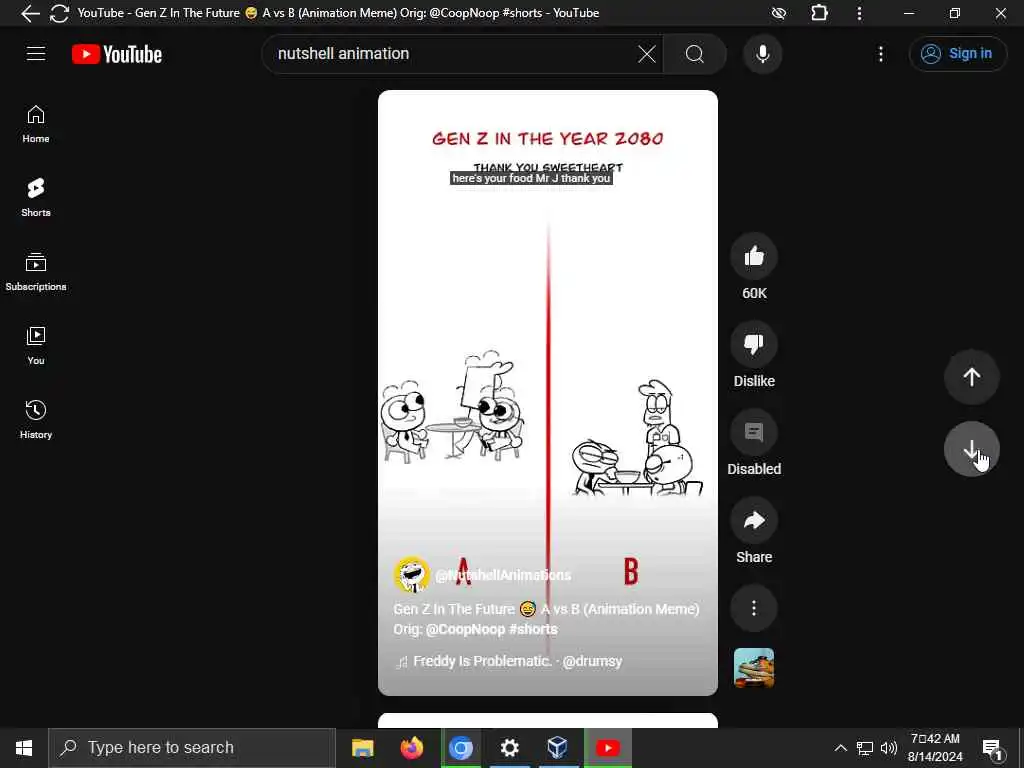1024x768 pixels.
Task: Click the Sign in button
Action: (957, 54)
